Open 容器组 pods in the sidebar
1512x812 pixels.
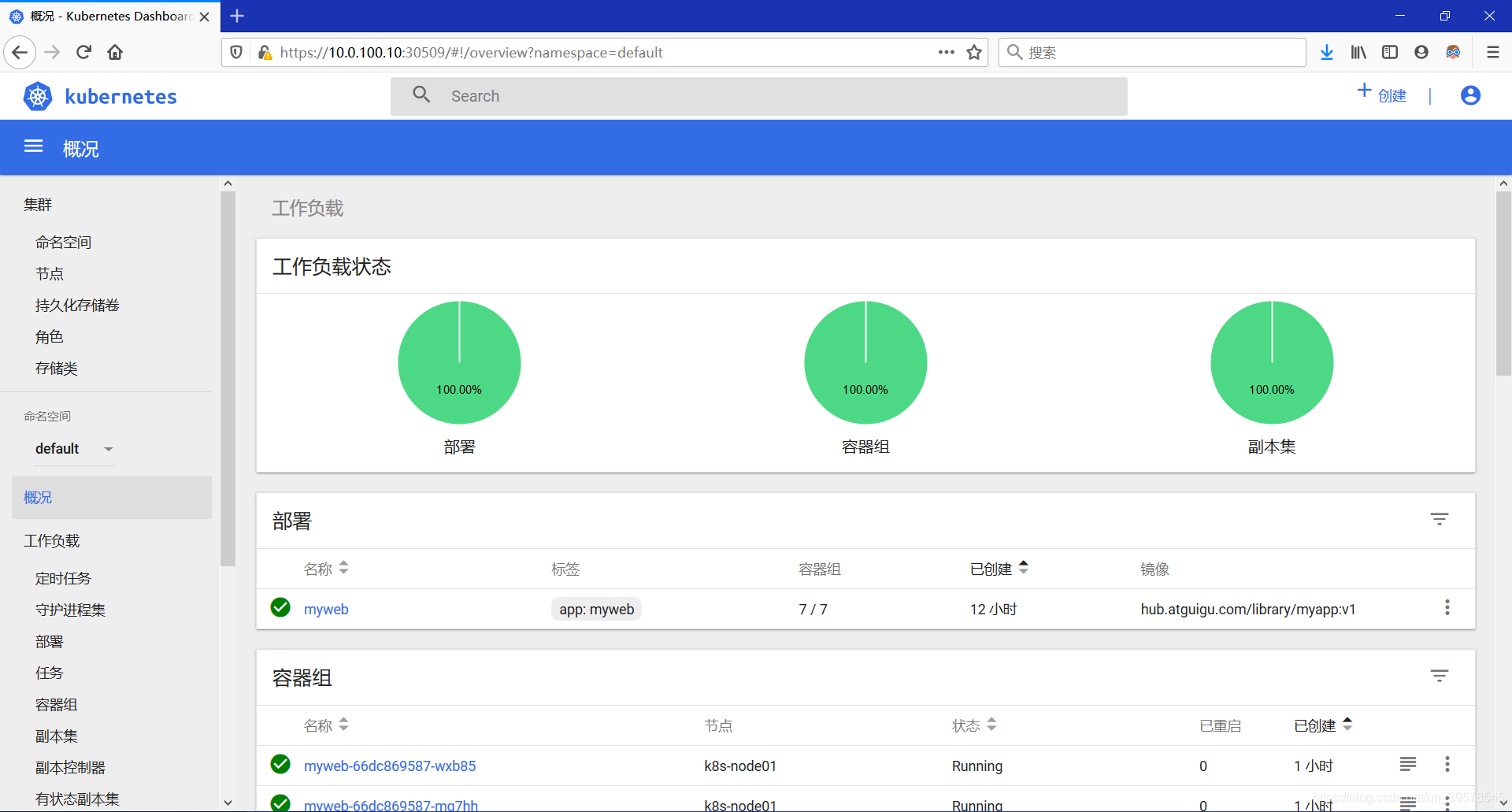point(56,705)
